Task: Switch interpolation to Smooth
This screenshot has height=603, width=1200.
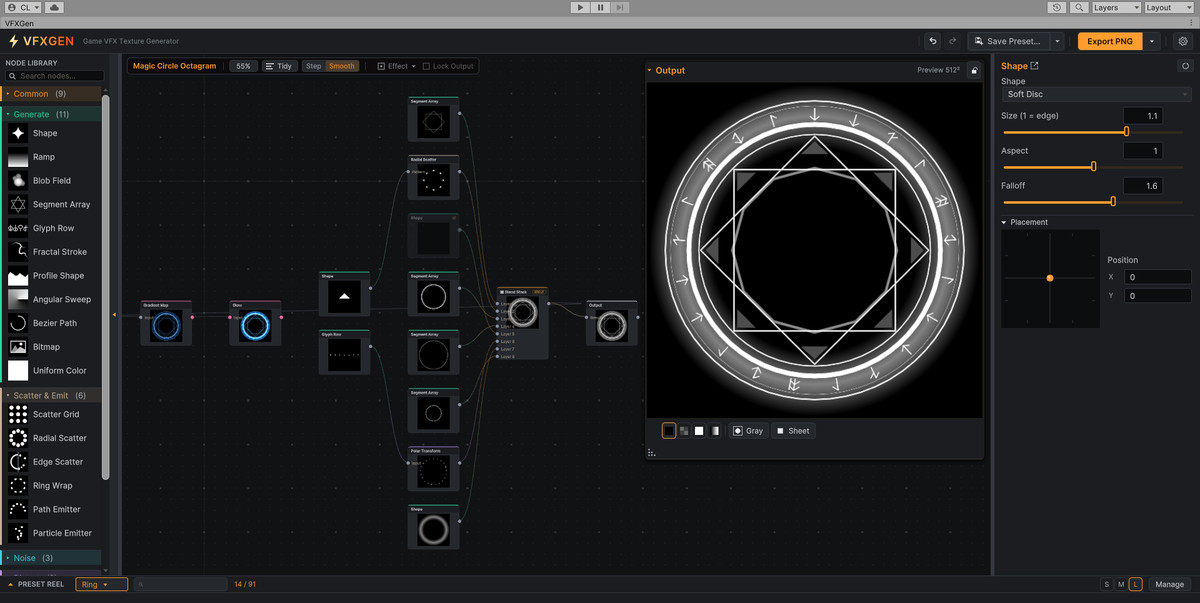Action: [342, 66]
